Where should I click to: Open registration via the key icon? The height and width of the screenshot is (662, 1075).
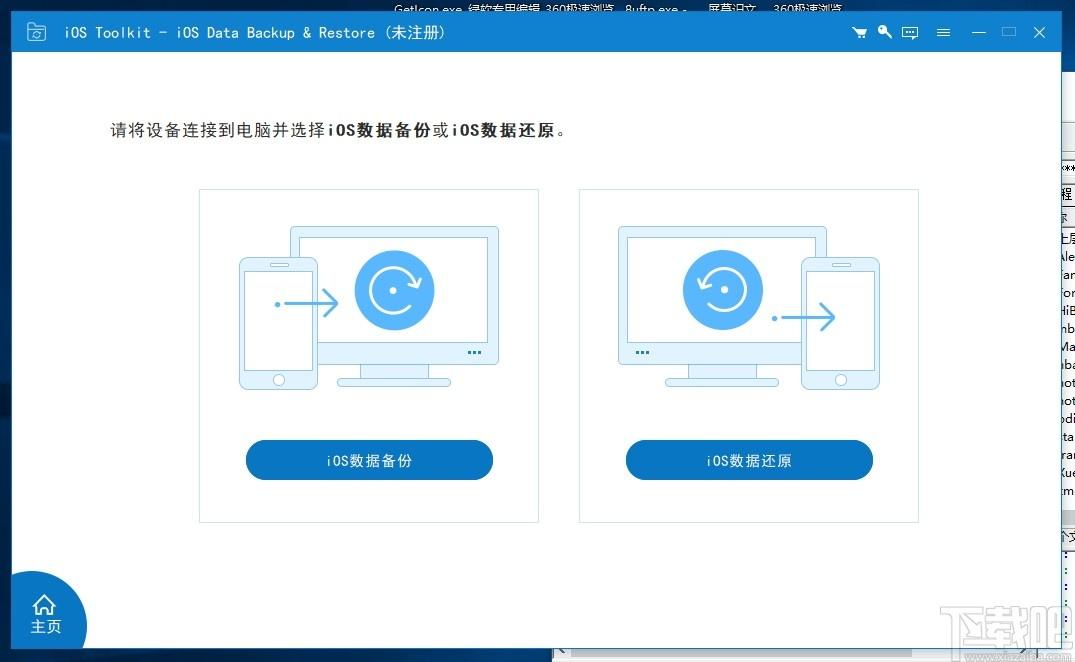pos(884,33)
